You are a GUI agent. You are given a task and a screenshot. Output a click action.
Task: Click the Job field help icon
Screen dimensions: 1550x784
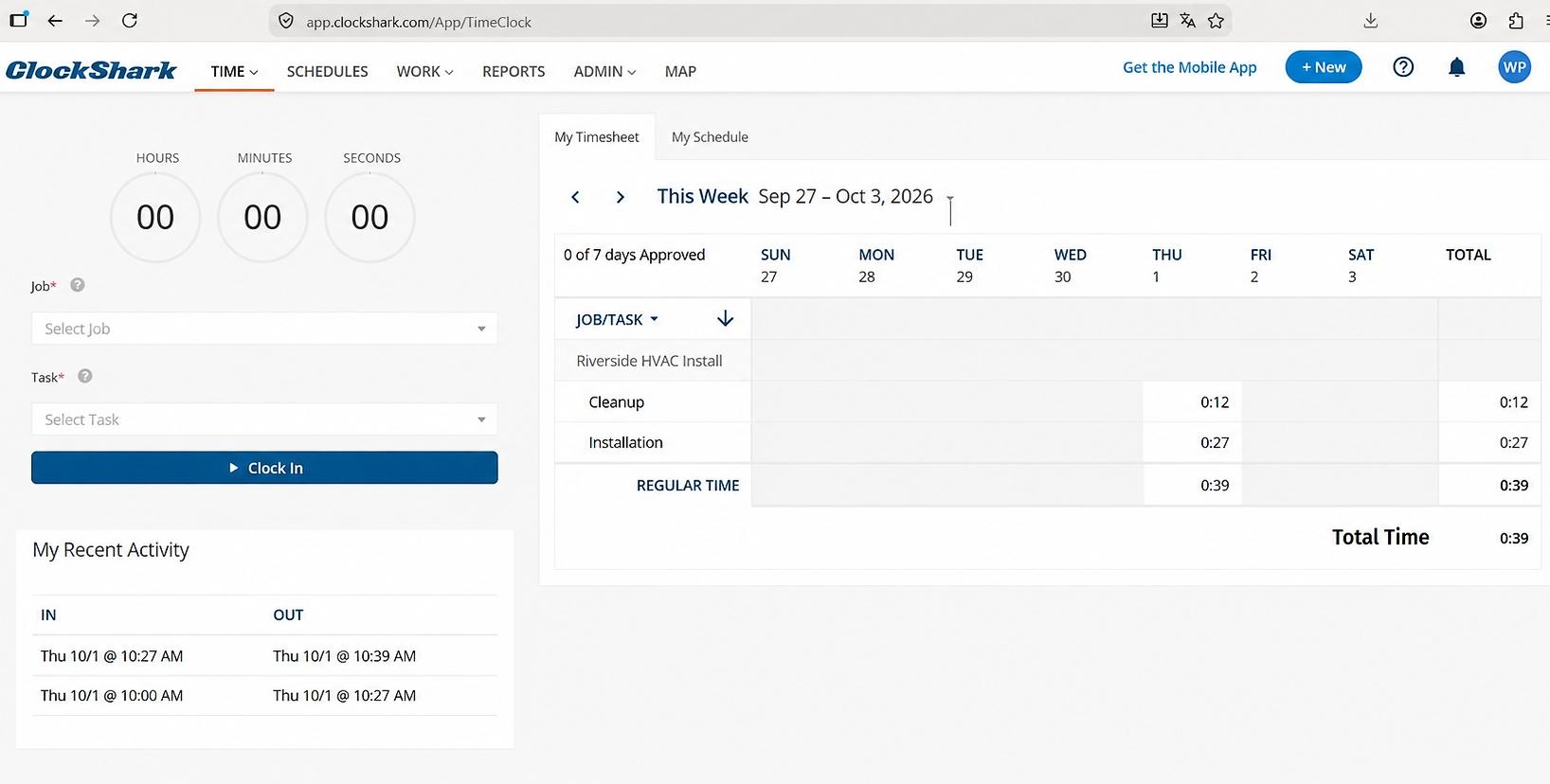78,285
